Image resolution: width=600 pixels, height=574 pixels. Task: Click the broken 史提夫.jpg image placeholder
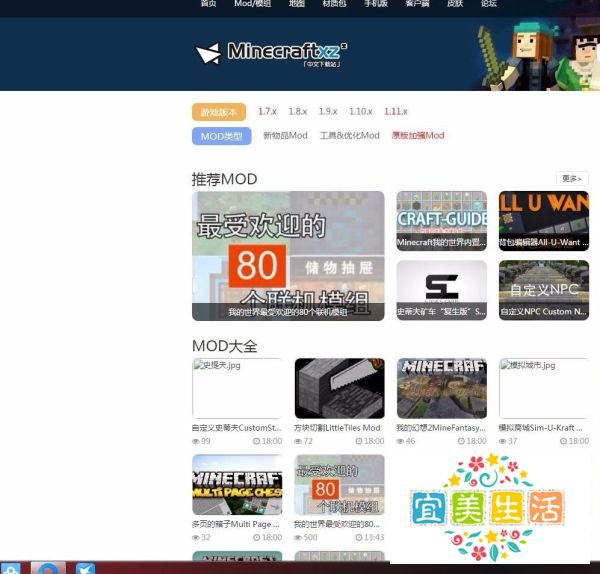[237, 388]
